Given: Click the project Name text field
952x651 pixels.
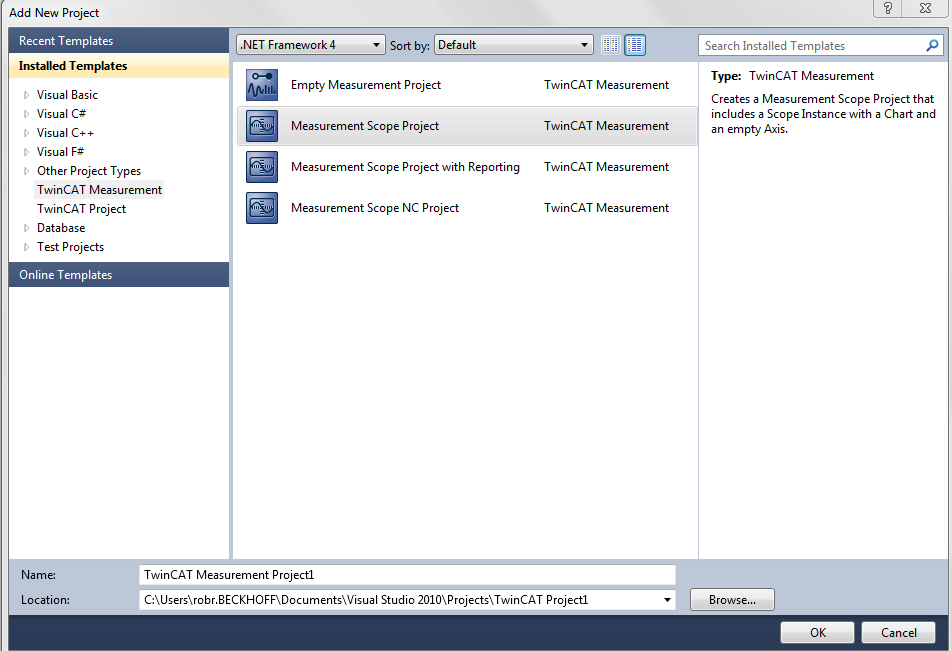Looking at the screenshot, I should pos(407,575).
